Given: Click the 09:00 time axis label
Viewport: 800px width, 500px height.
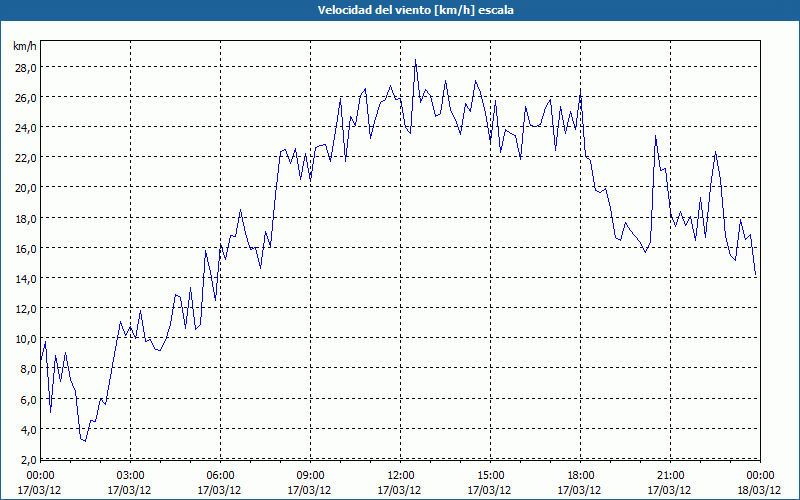Looking at the screenshot, I should (310, 476).
